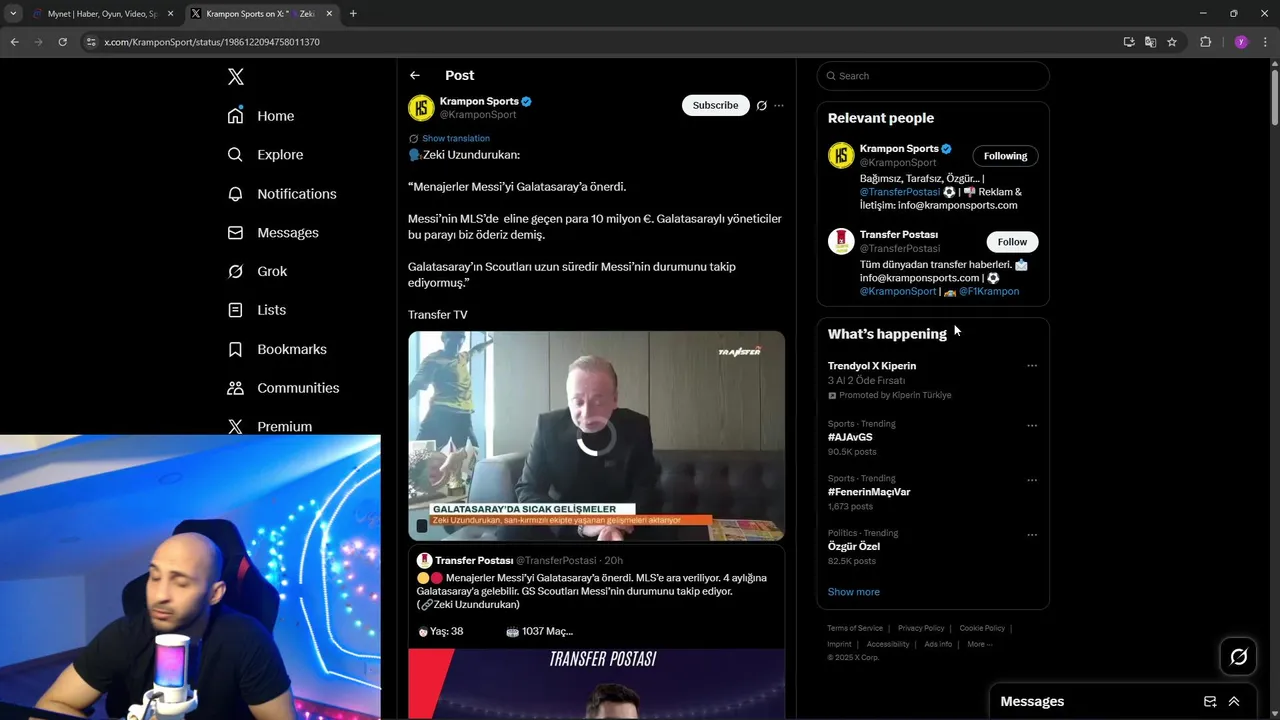The image size is (1280, 720).
Task: Open Ads info footer link
Action: pos(938,644)
